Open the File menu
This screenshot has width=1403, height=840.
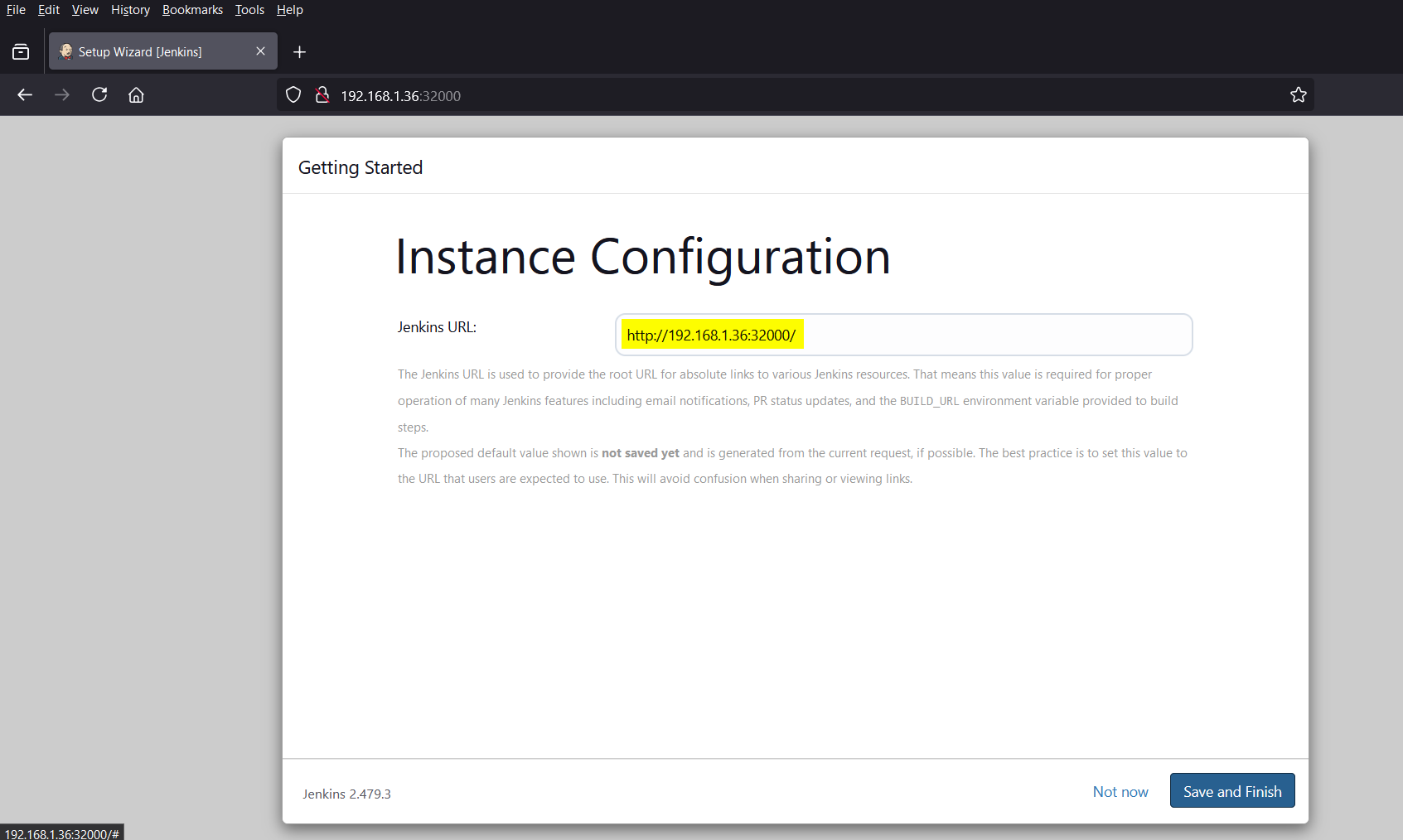[x=16, y=10]
